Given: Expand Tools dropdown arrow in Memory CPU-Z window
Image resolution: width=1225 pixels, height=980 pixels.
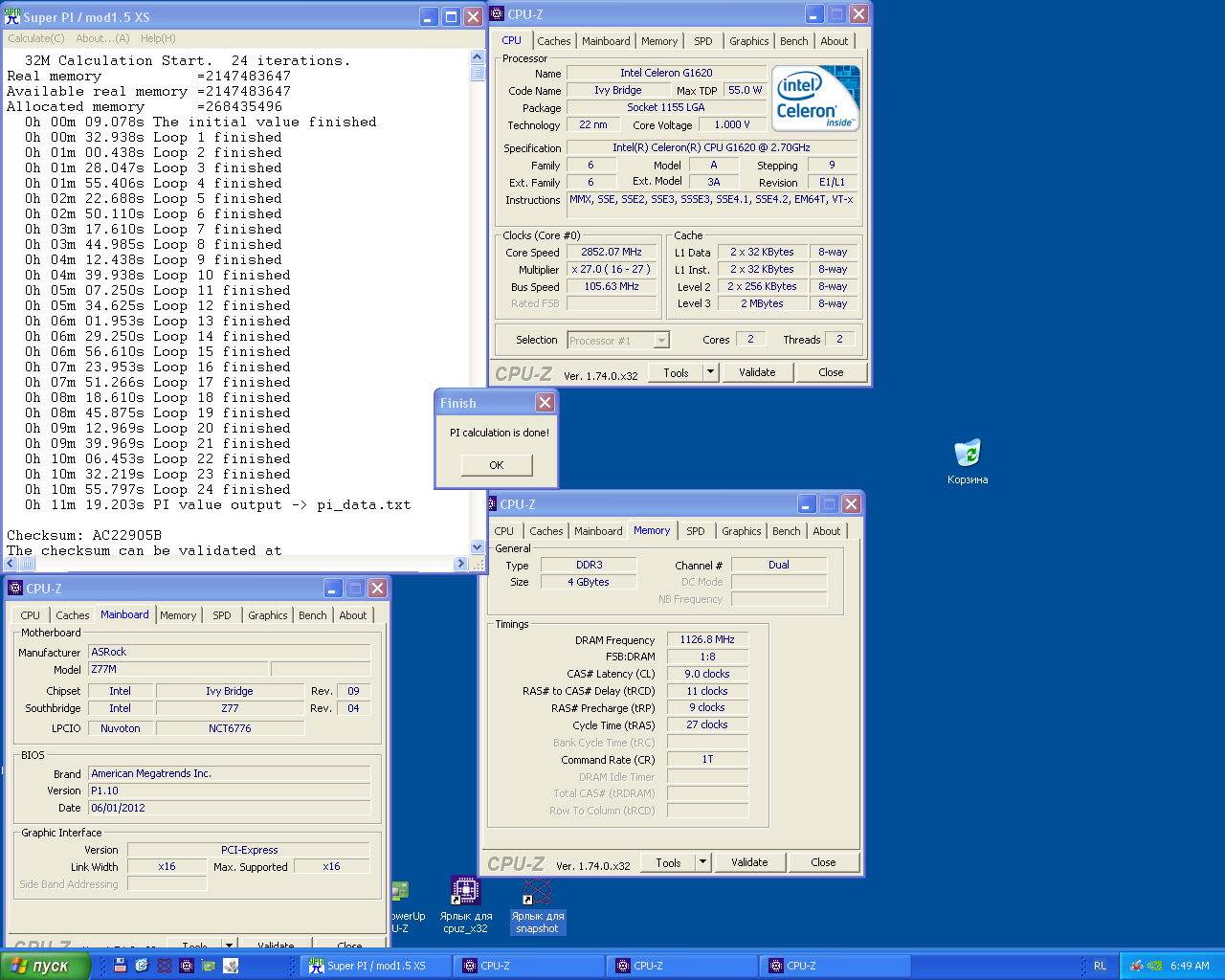Looking at the screenshot, I should 702,862.
